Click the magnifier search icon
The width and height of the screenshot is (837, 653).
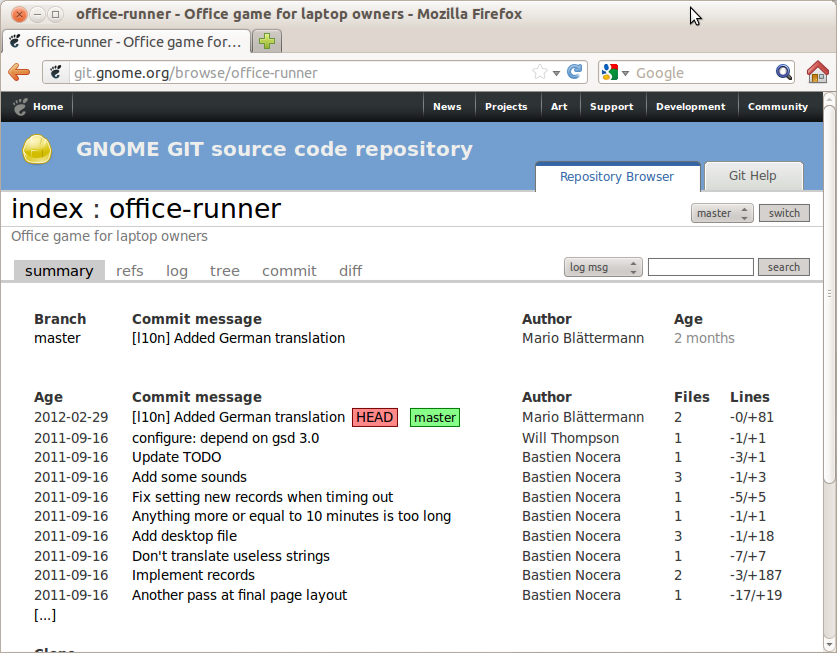[783, 72]
